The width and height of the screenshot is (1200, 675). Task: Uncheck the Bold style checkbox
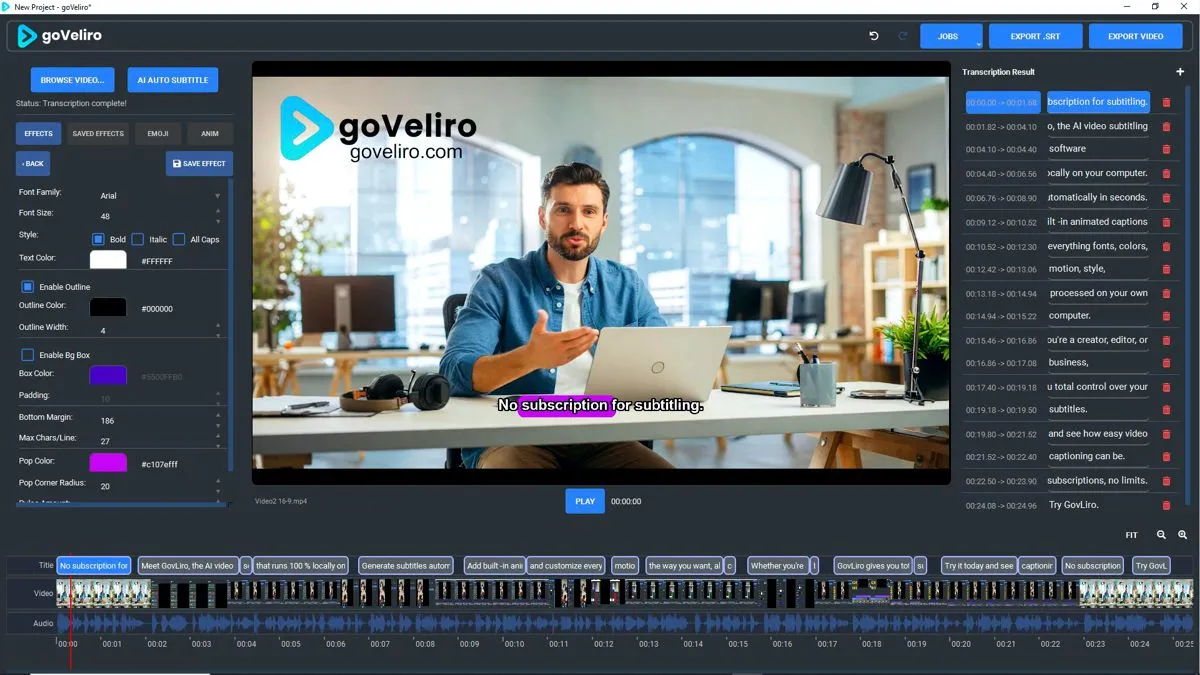click(x=98, y=239)
